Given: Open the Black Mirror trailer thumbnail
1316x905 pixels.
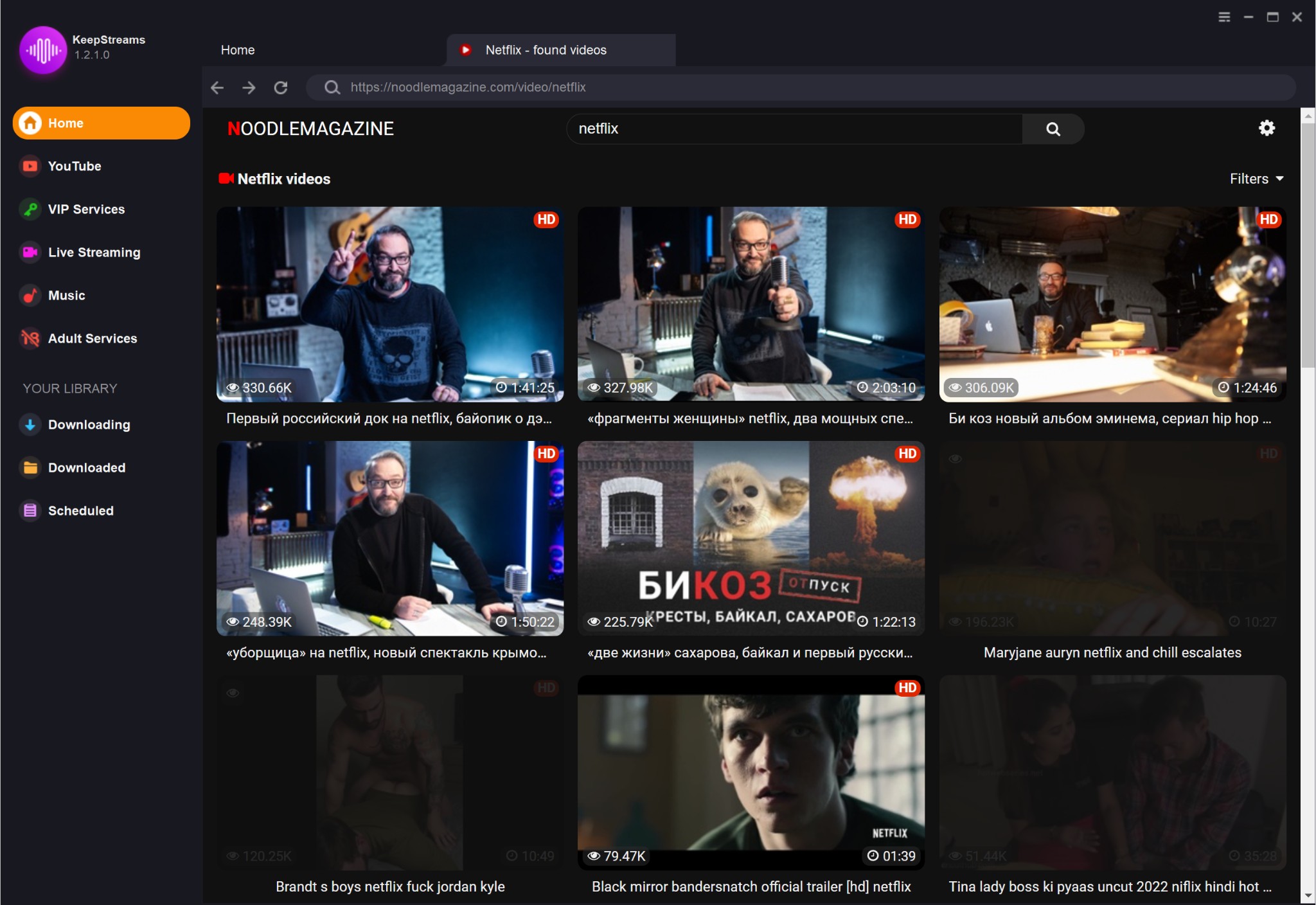Looking at the screenshot, I should [x=751, y=772].
